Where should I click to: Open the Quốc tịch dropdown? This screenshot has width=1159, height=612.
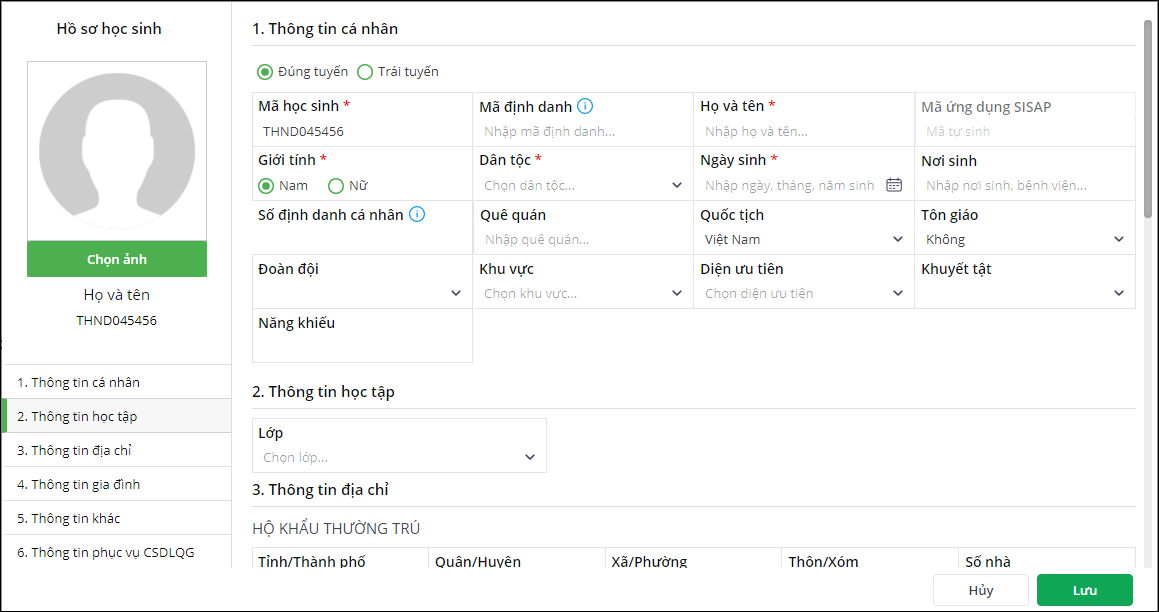click(898, 239)
